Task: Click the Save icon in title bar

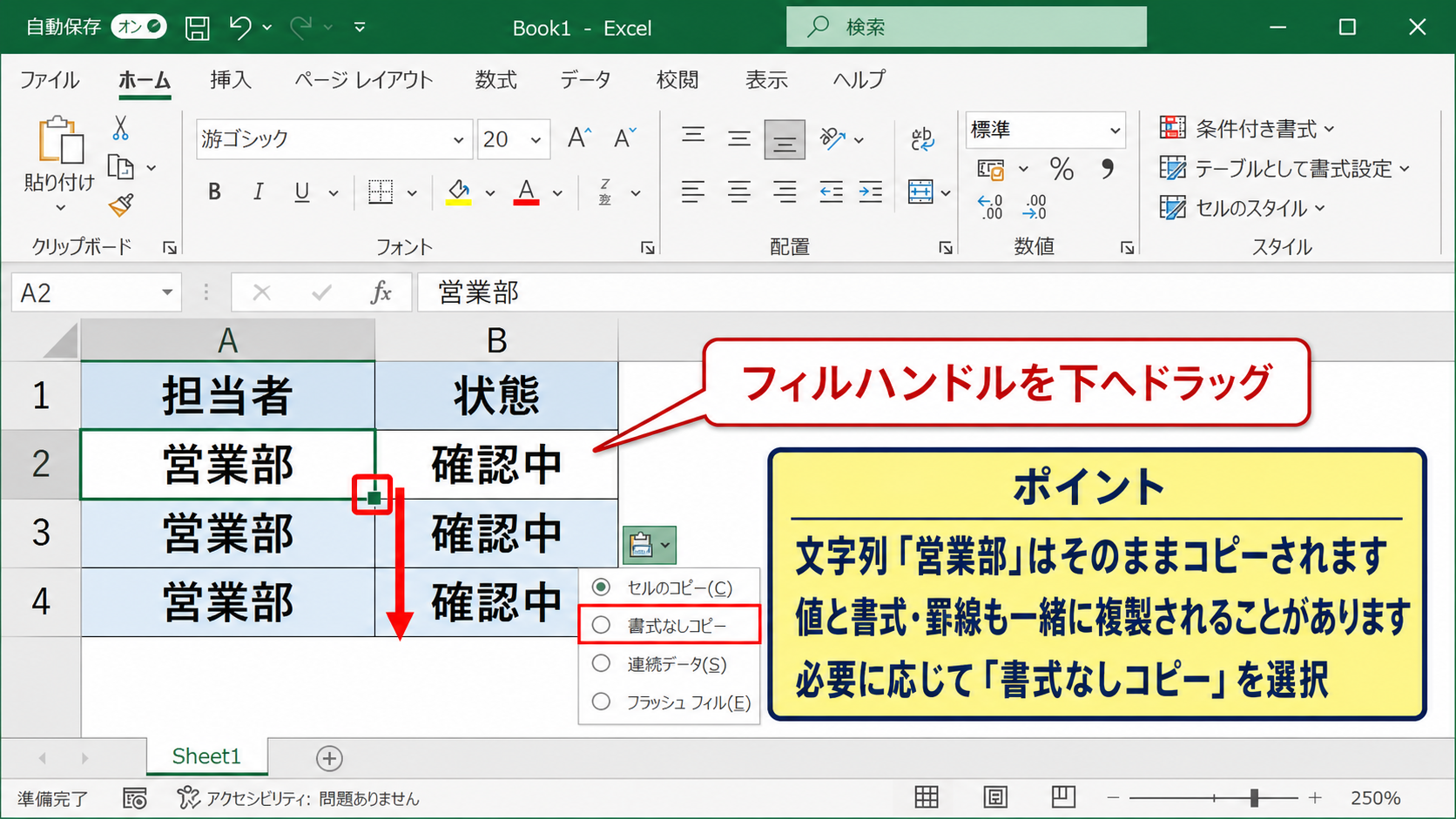Action: point(198,28)
